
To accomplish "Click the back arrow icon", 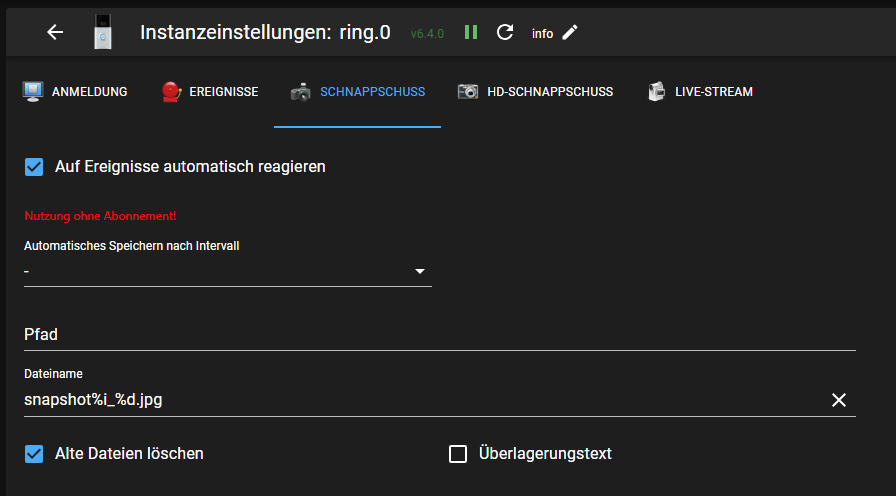I will pyautogui.click(x=55, y=32).
